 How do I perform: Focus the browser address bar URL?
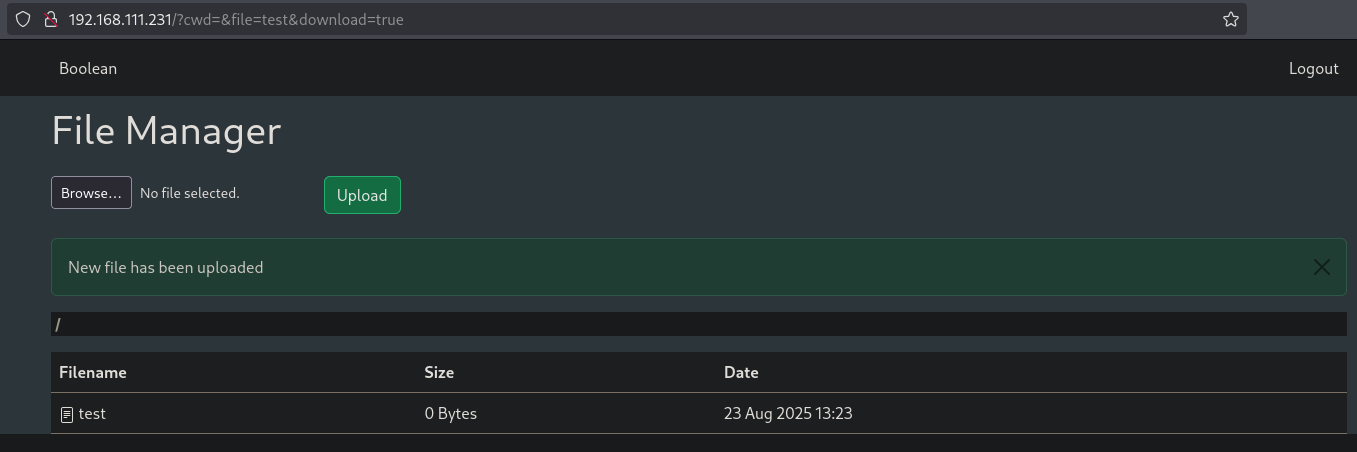(x=236, y=19)
